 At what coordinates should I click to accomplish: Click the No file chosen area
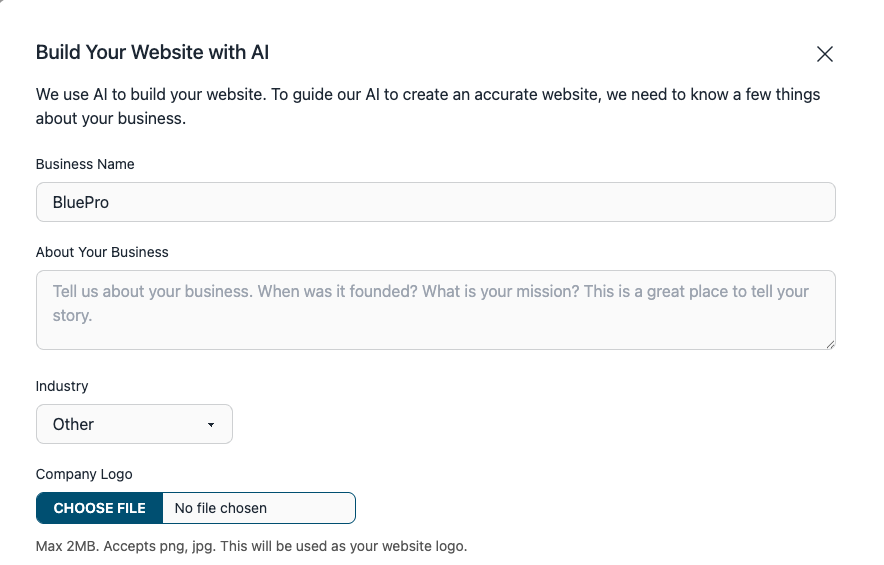tap(259, 508)
